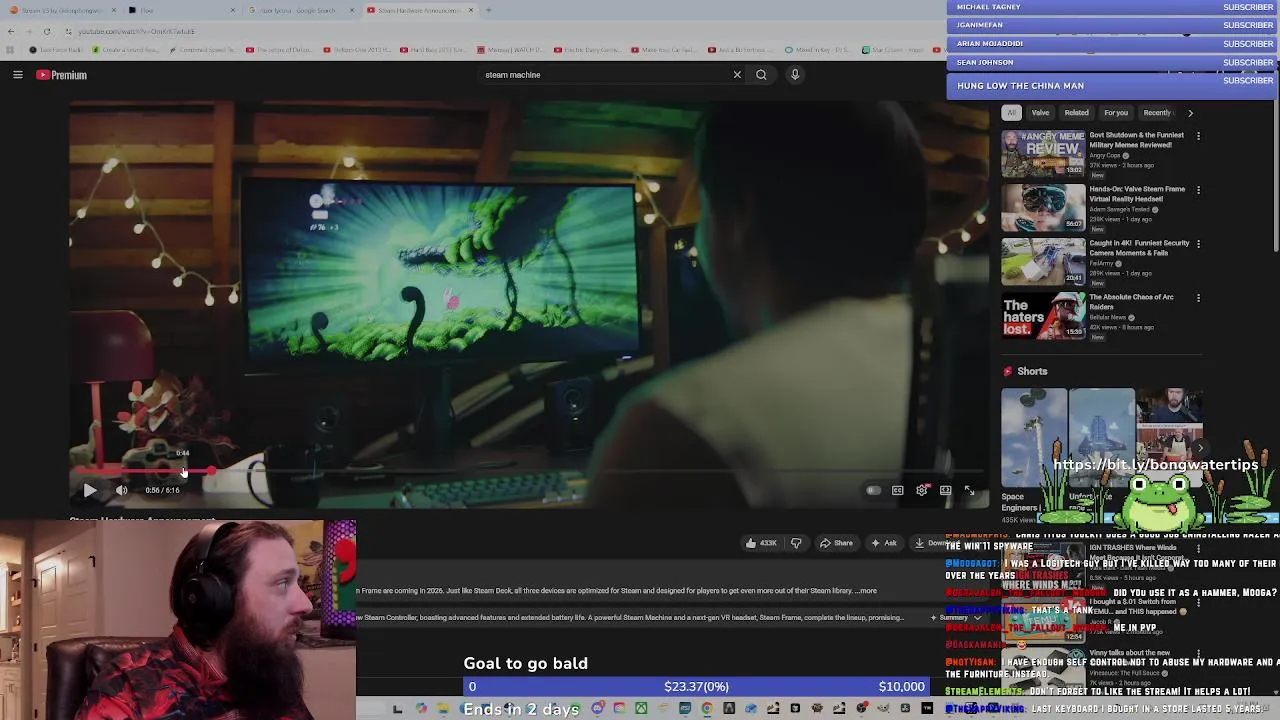
Task: Open 'Hands-On: Valve Steam Frame' video title
Action: click(x=1137, y=194)
